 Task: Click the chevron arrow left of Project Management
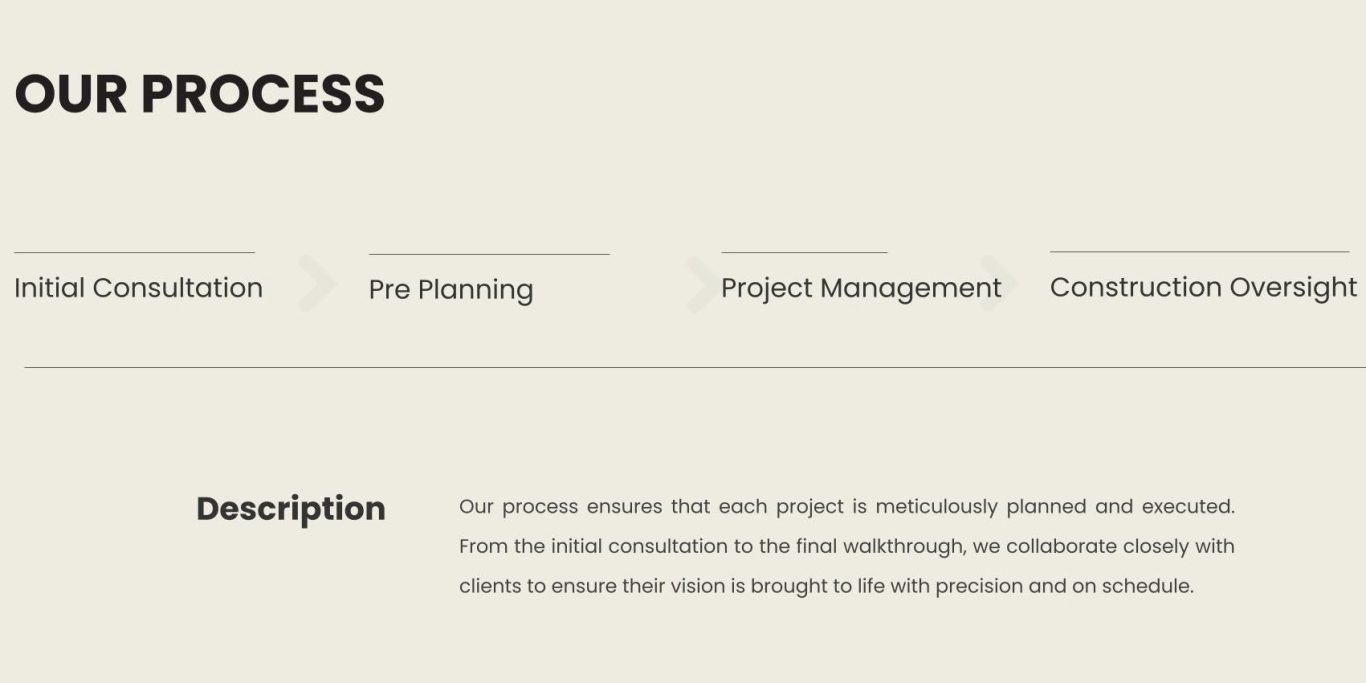coord(701,284)
